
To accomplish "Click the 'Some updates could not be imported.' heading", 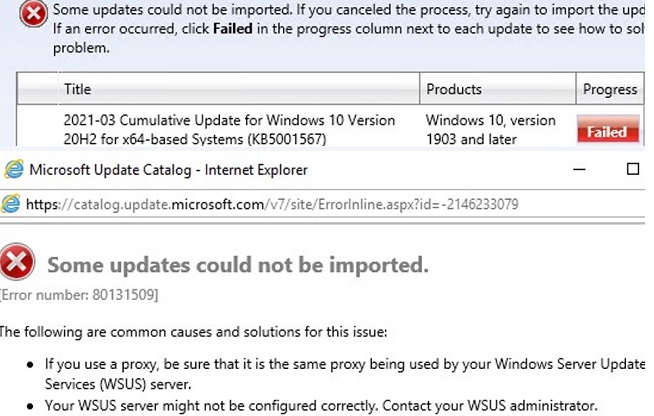I will pyautogui.click(x=238, y=265).
